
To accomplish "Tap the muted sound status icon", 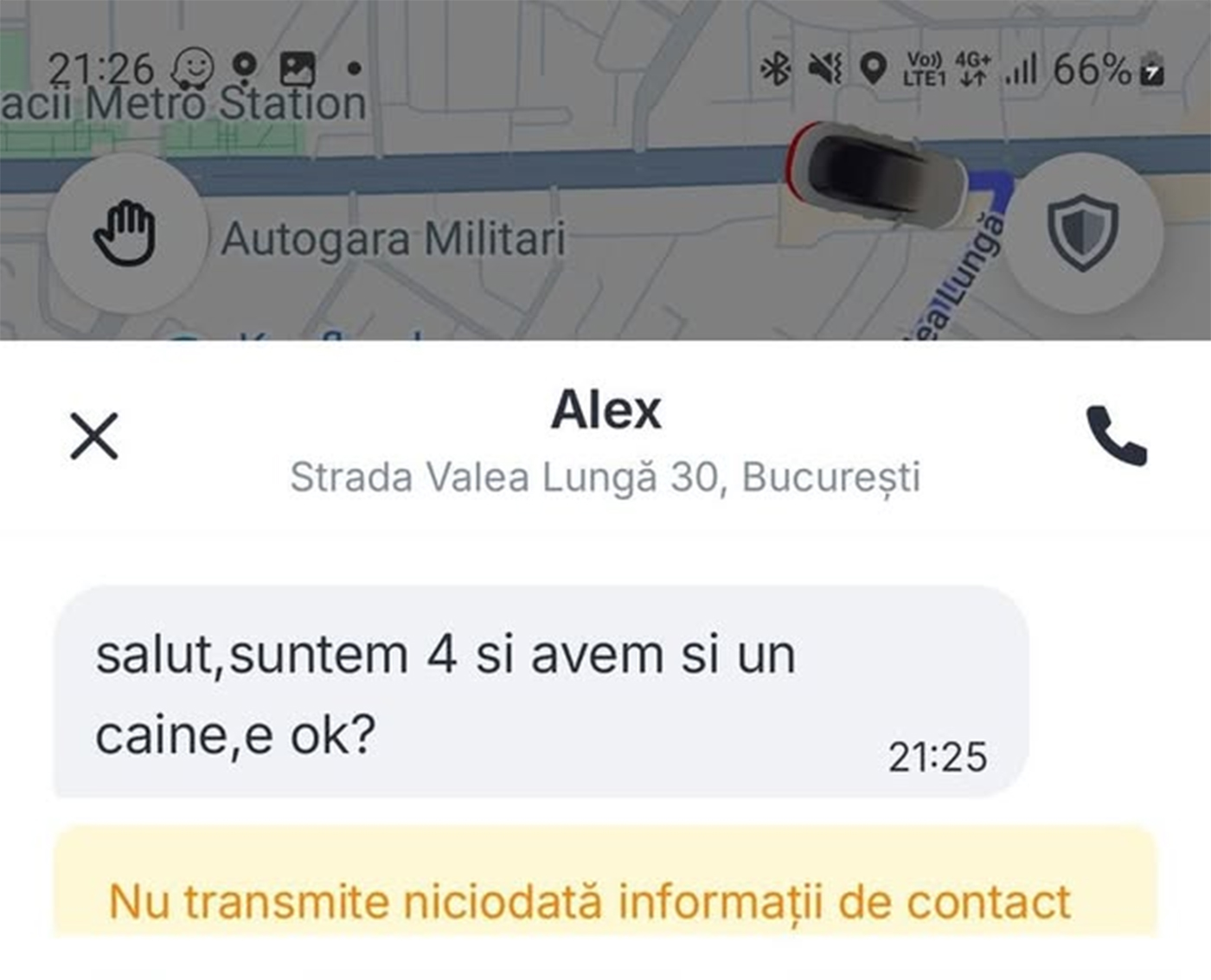I will tap(824, 68).
